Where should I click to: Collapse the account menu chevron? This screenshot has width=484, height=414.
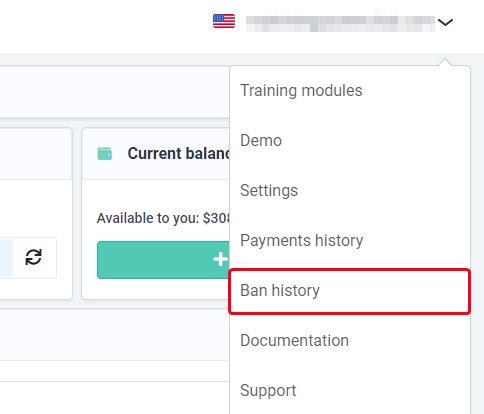coord(445,22)
